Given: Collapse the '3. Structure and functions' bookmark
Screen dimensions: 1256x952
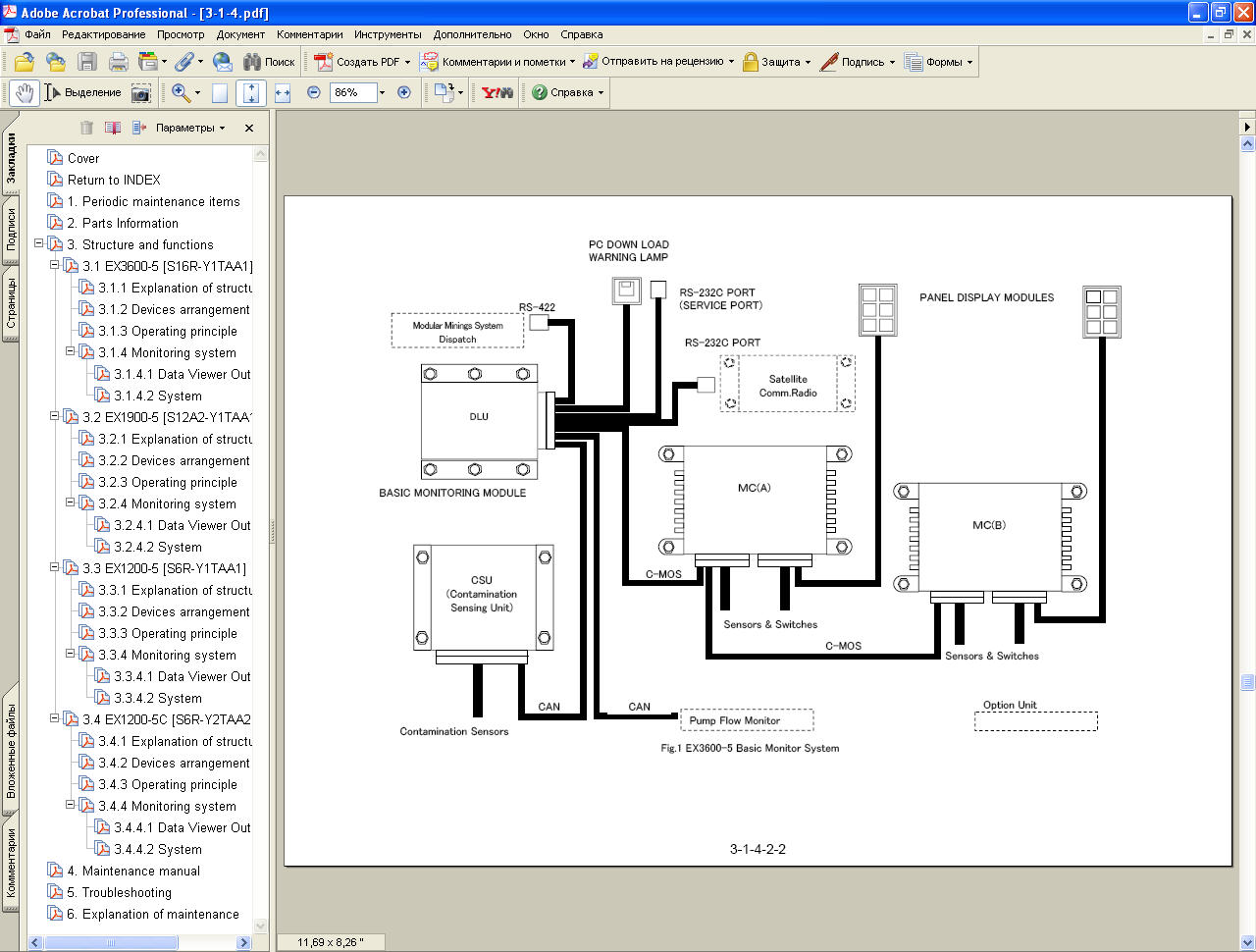Looking at the screenshot, I should tap(39, 243).
